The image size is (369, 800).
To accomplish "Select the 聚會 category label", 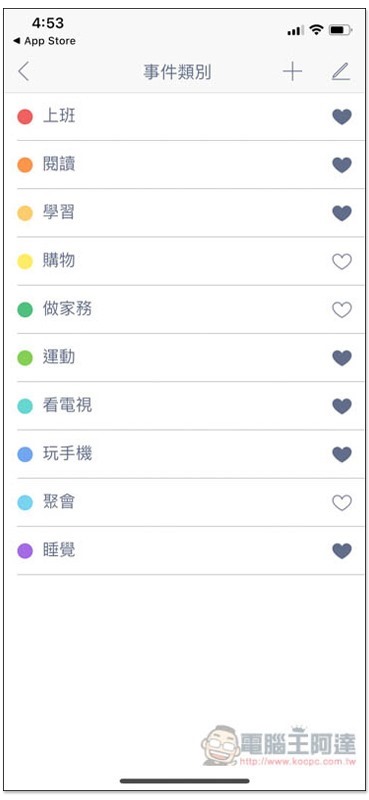I will (59, 502).
